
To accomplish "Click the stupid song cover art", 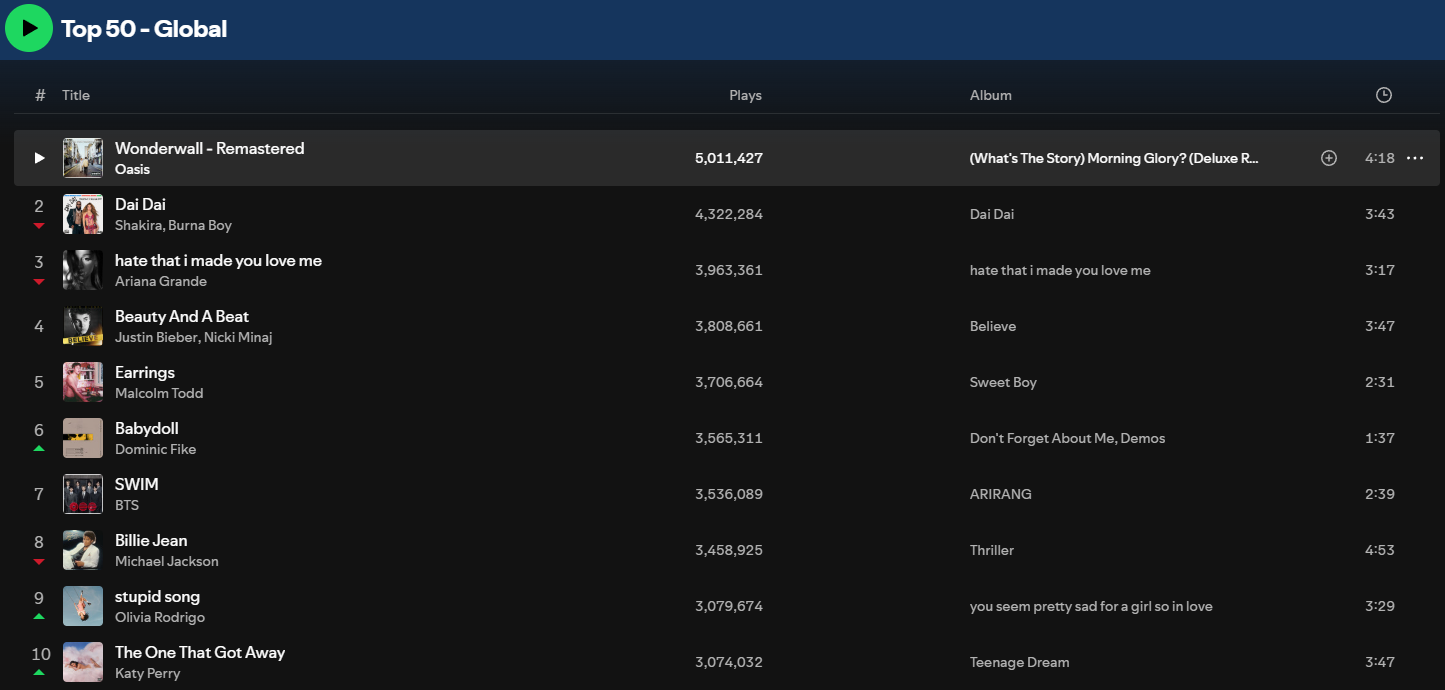I will (x=83, y=606).
